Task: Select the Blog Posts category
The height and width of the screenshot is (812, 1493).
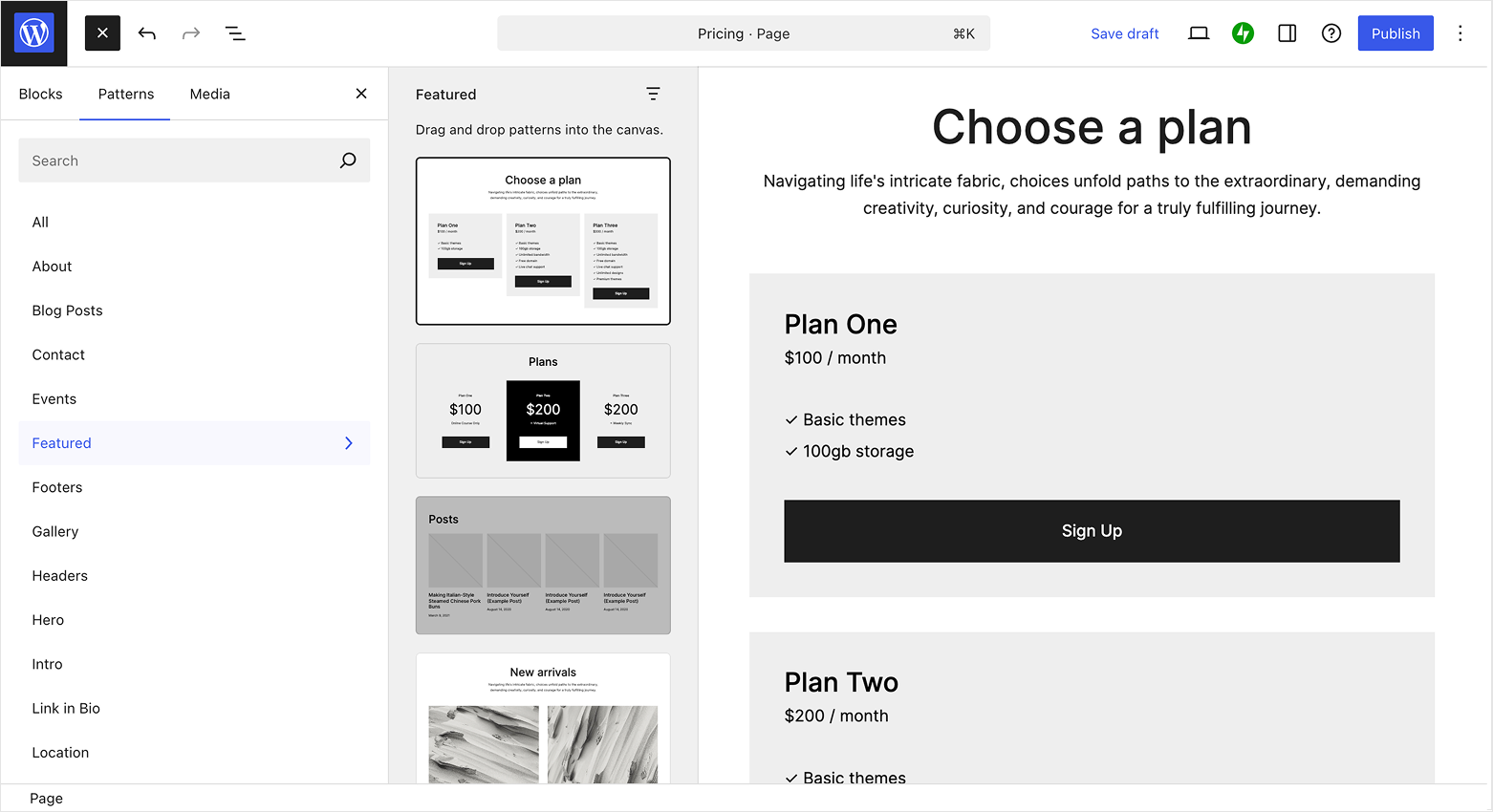Action: tap(194, 310)
